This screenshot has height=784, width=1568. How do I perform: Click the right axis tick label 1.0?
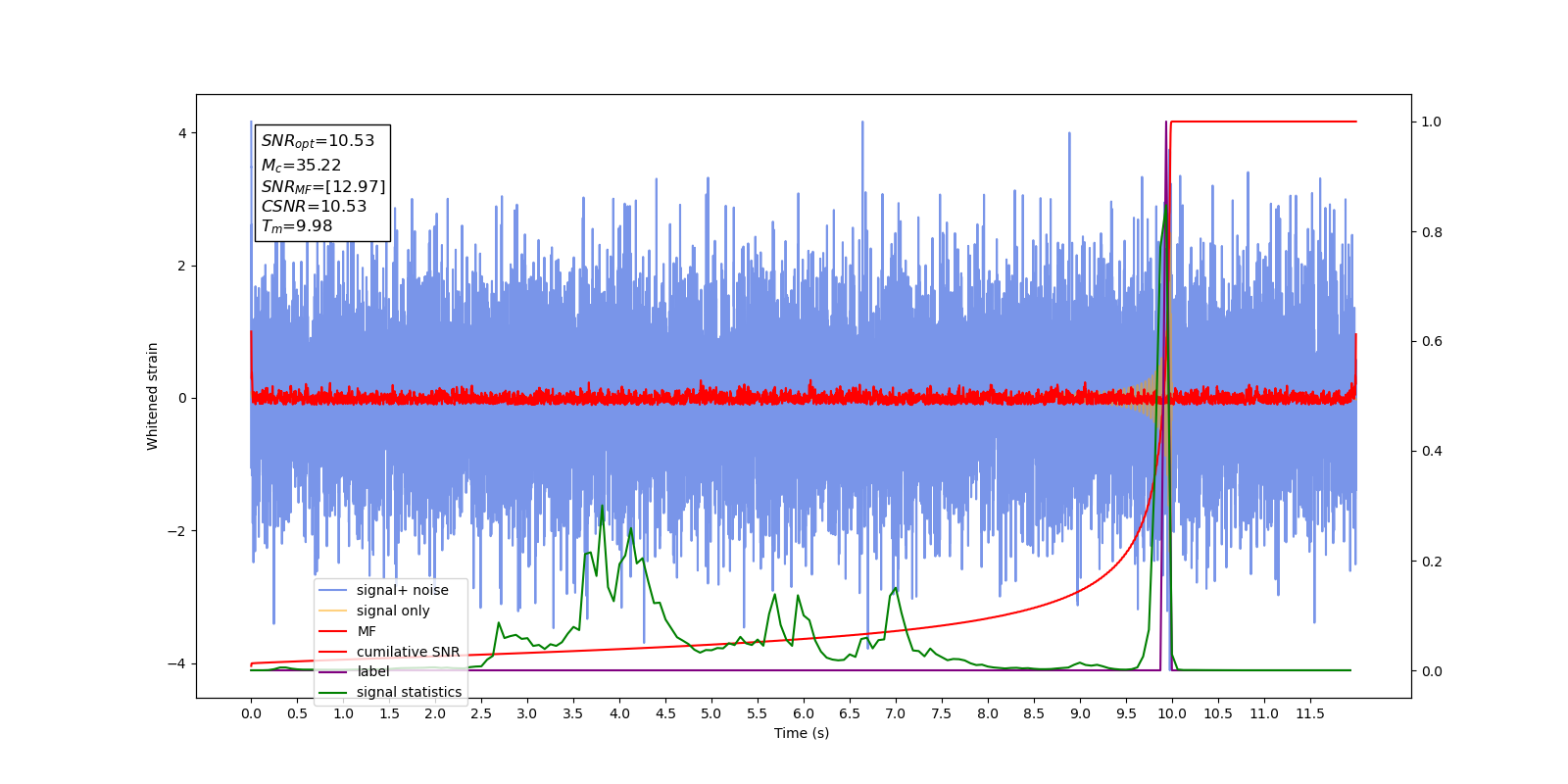point(1432,122)
